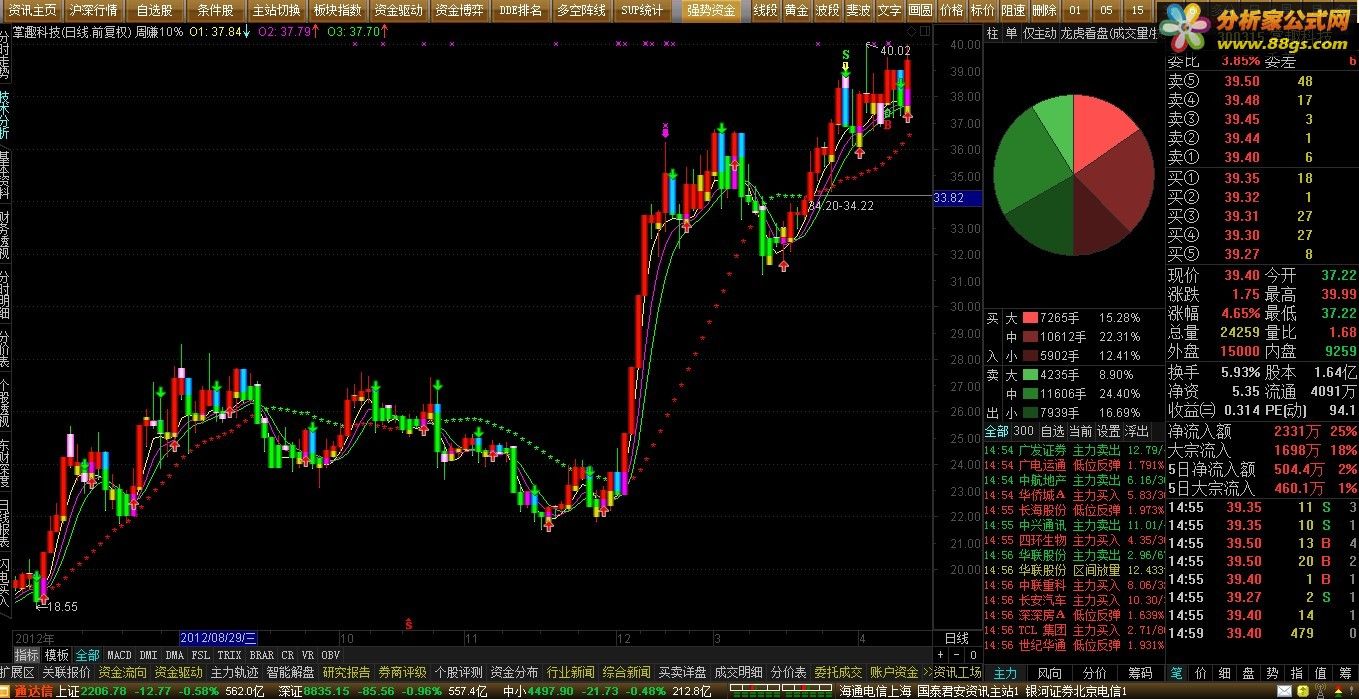Open the >>资讯工场 link

(x=953, y=672)
